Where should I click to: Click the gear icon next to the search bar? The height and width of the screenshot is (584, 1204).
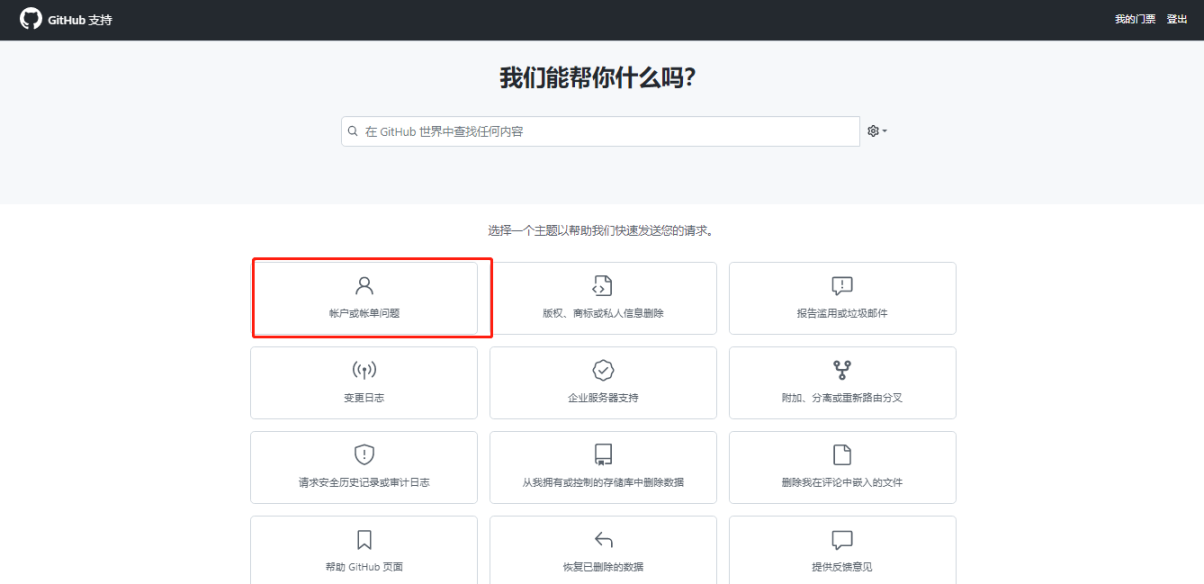871,130
